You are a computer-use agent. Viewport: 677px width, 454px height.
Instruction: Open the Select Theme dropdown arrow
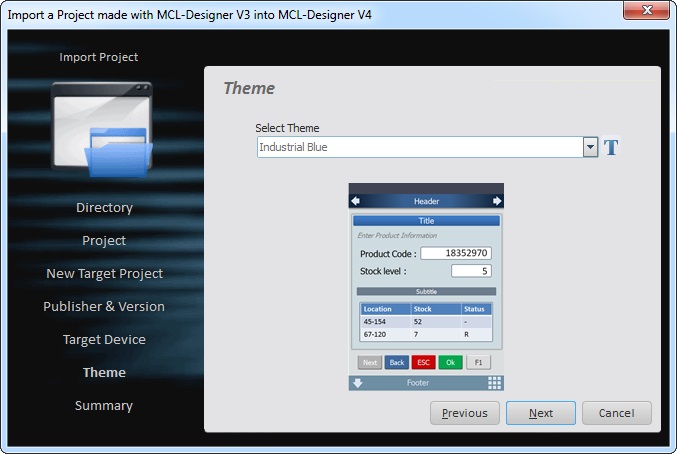click(x=590, y=148)
